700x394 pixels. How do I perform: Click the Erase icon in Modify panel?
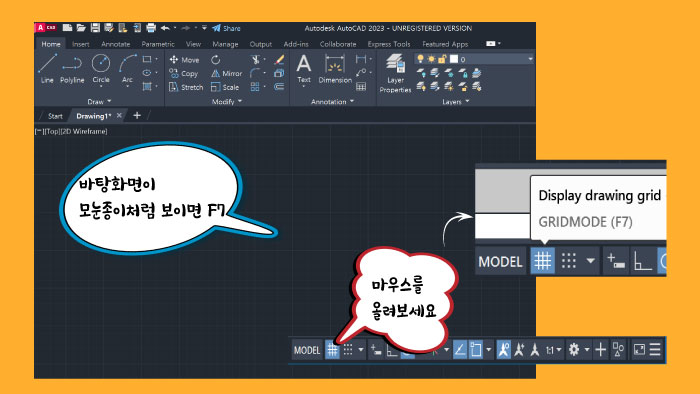point(279,59)
